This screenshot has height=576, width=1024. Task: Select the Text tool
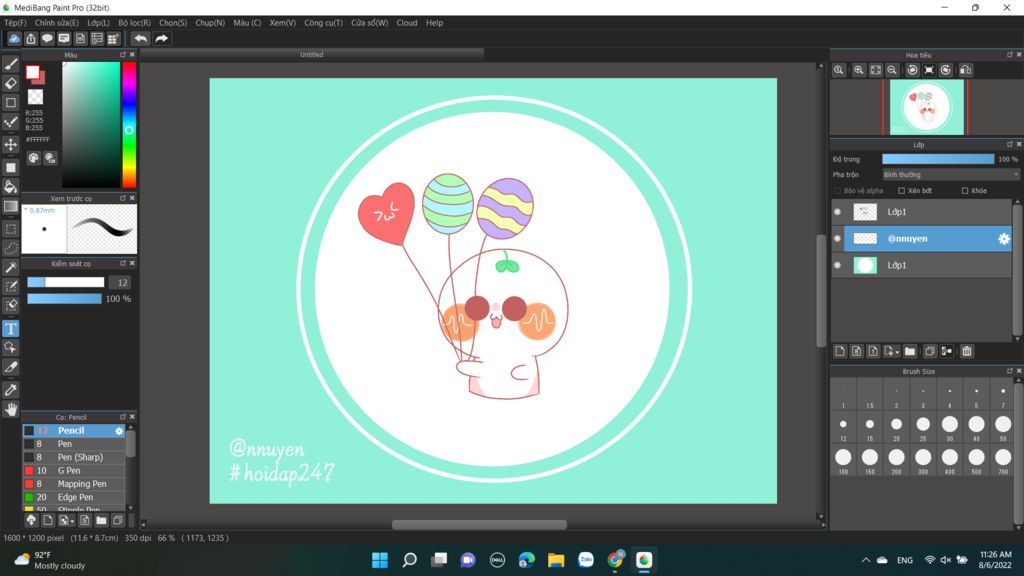[x=10, y=328]
